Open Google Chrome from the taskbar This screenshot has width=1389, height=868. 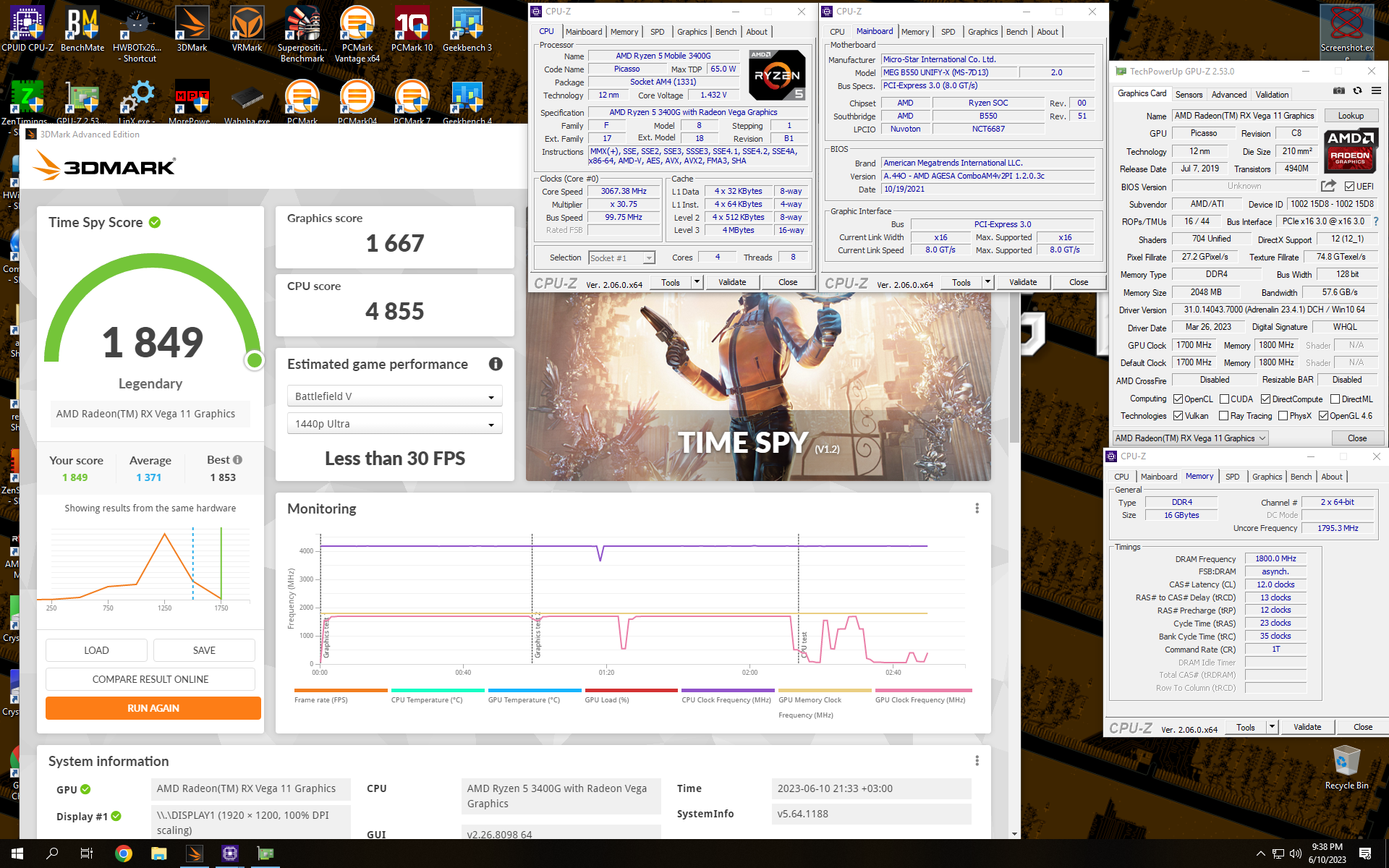(123, 854)
